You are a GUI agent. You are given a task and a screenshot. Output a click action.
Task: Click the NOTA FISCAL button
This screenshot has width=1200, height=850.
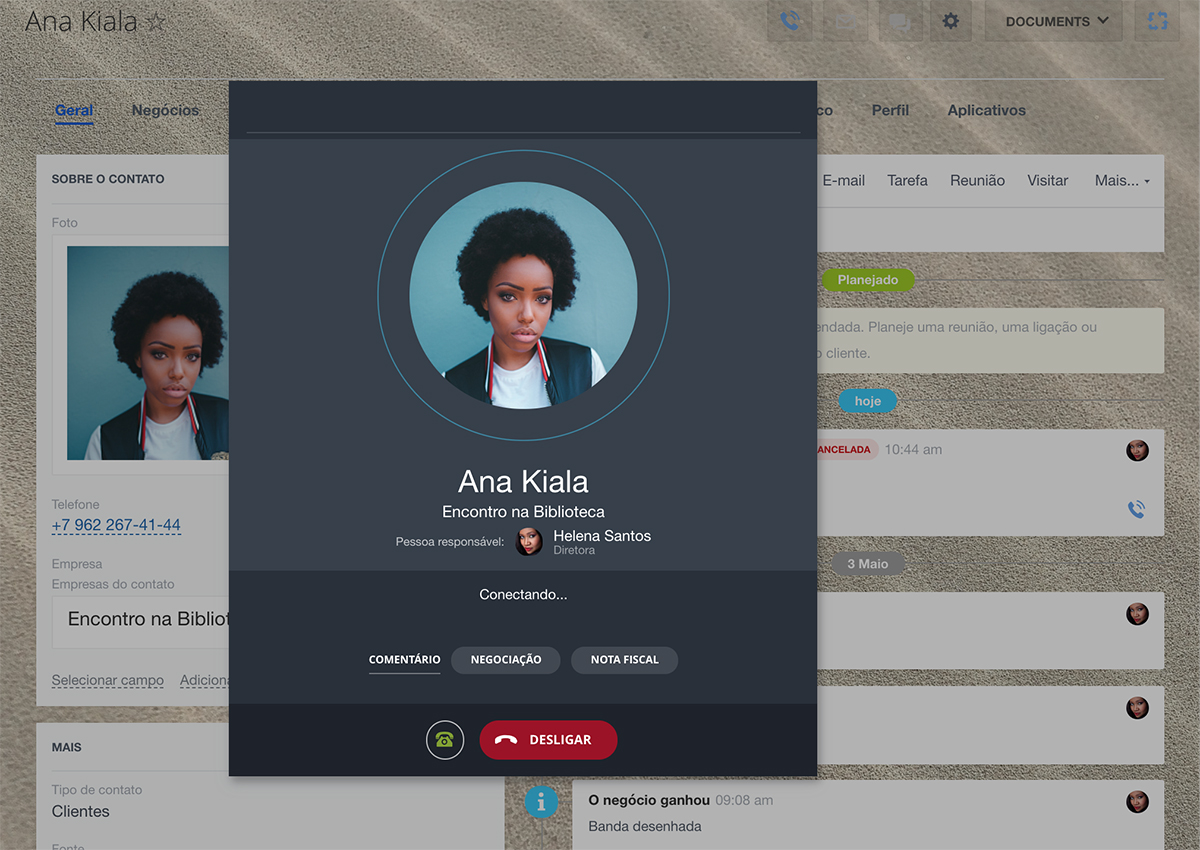tap(624, 660)
